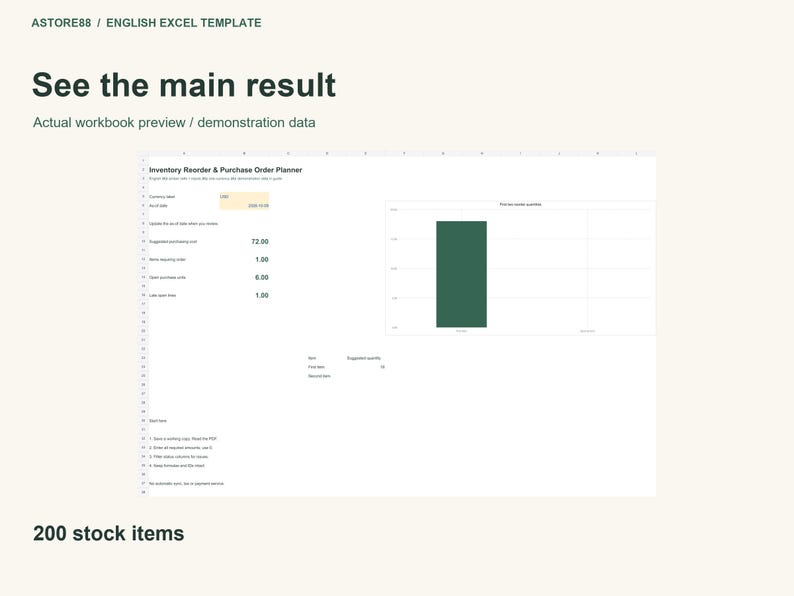Click the '200 stock items' caption
The width and height of the screenshot is (794, 596).
pos(108,533)
